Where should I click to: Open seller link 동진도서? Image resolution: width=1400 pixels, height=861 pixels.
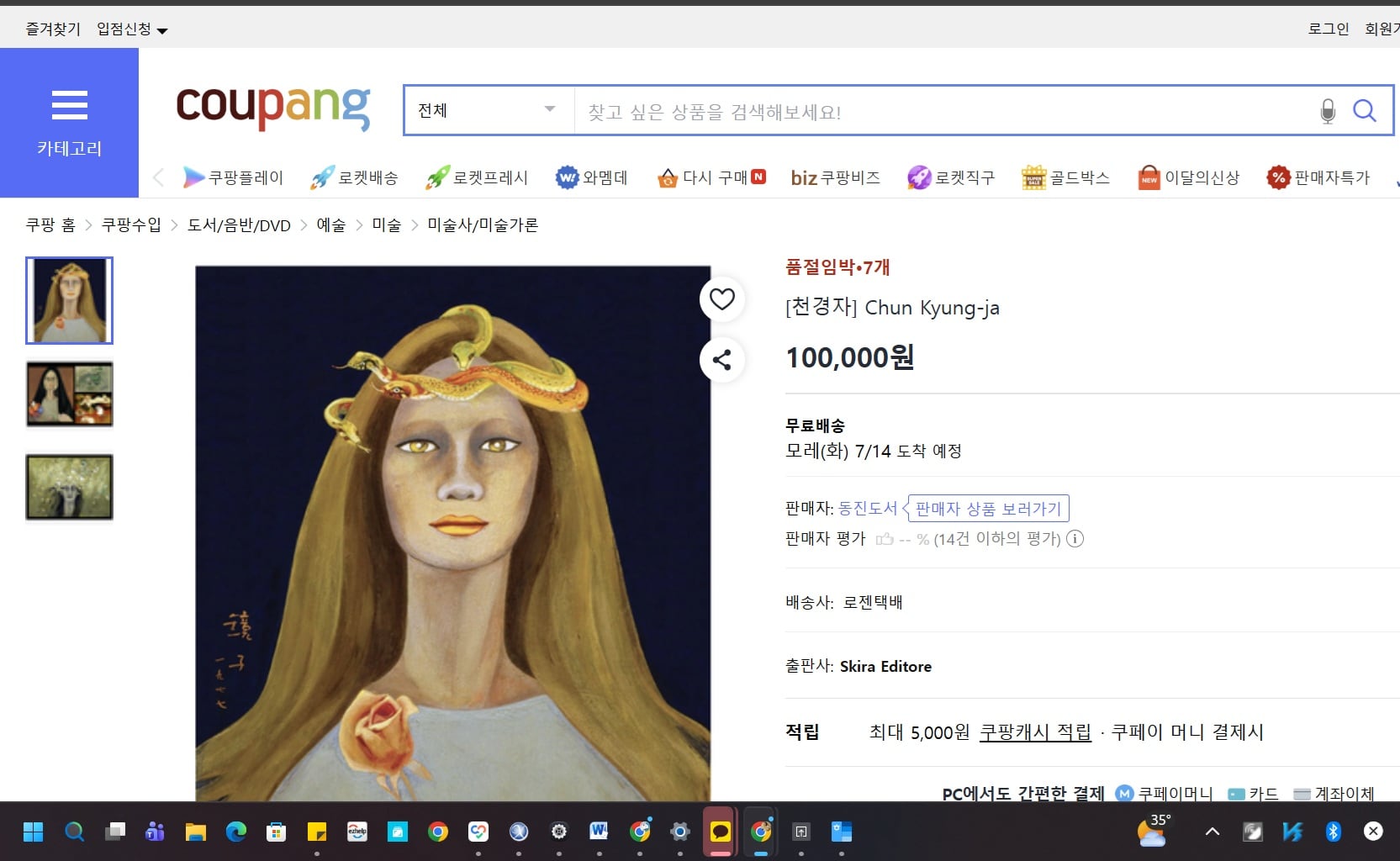868,509
